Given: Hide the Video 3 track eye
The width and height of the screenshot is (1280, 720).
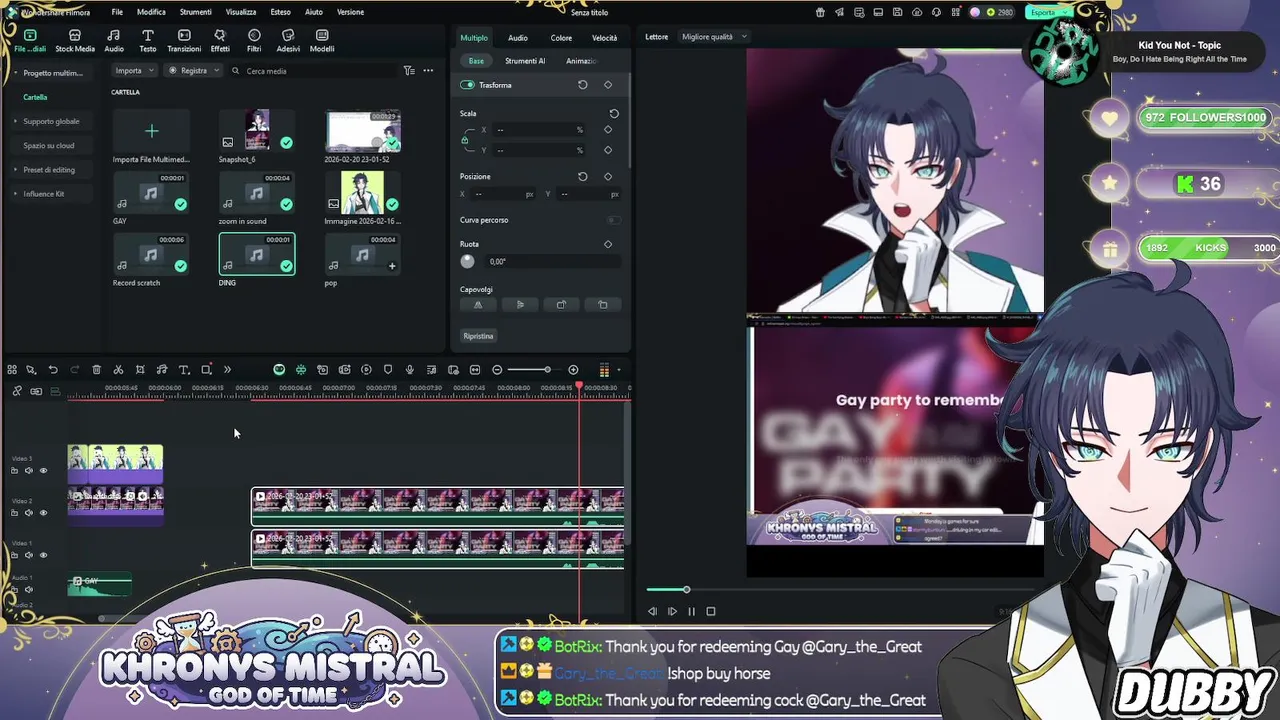Looking at the screenshot, I should point(43,471).
